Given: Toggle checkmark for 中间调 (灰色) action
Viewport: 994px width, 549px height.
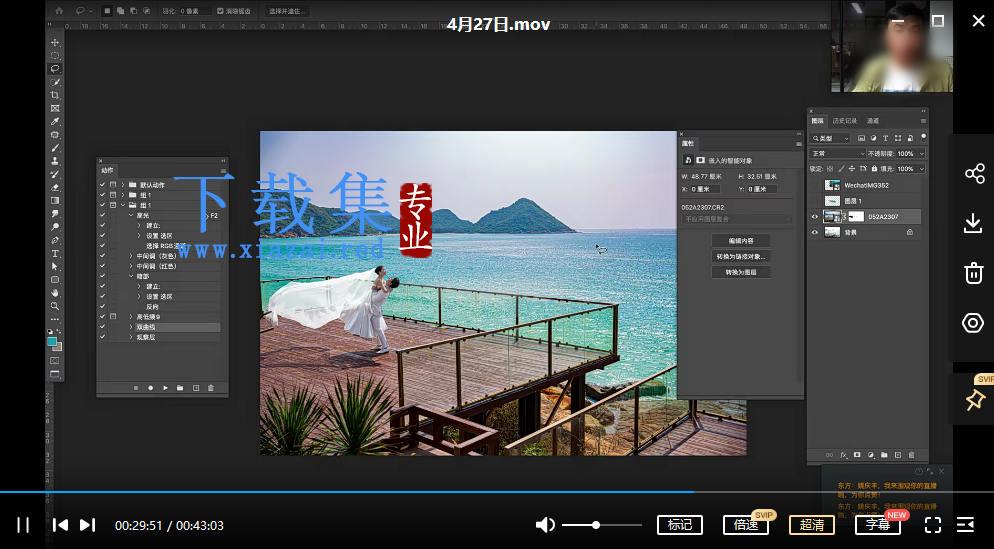Looking at the screenshot, I should tap(102, 256).
